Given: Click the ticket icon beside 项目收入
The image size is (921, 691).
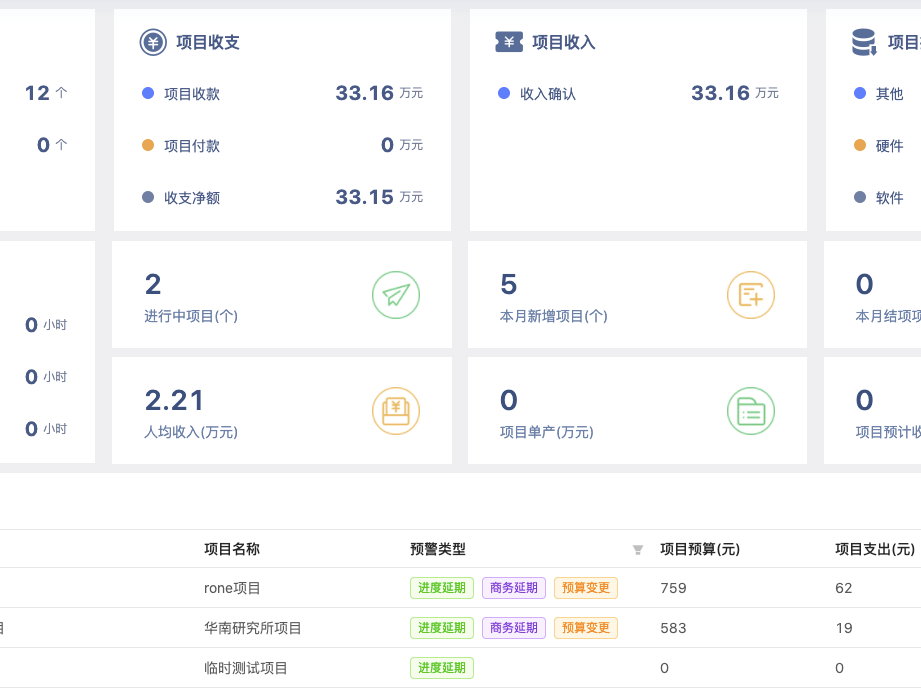Looking at the screenshot, I should (x=509, y=42).
